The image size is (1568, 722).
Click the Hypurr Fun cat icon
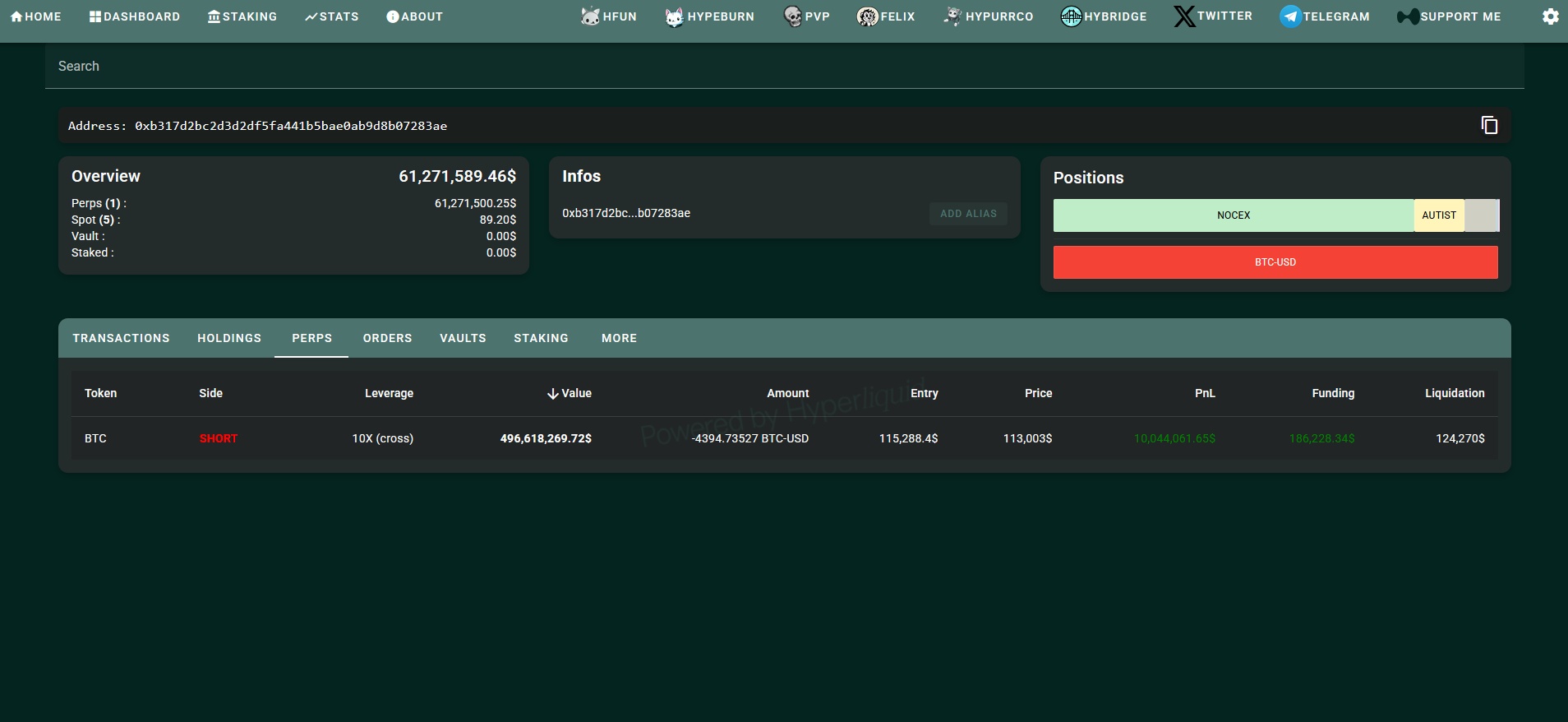[590, 16]
